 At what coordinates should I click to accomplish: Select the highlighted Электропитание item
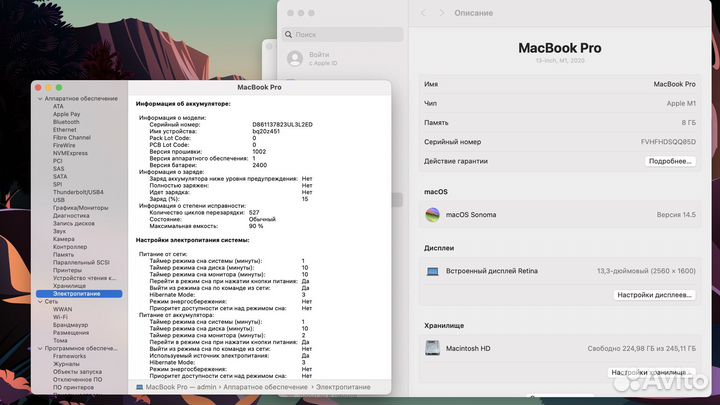(x=79, y=293)
